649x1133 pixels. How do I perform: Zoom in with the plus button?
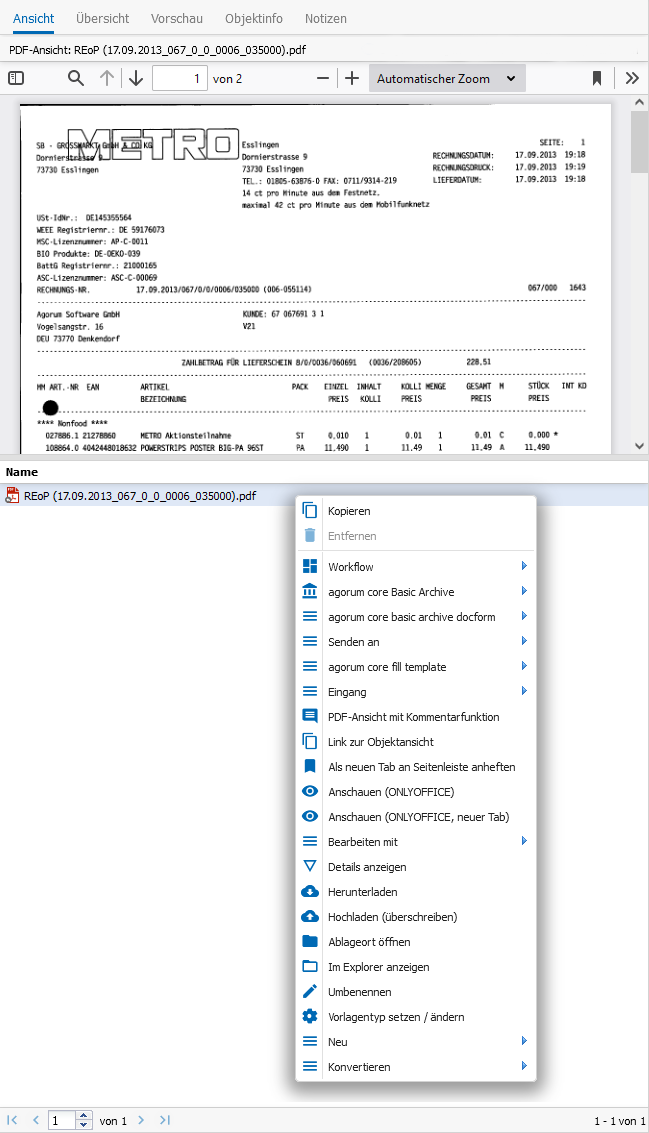click(x=352, y=78)
